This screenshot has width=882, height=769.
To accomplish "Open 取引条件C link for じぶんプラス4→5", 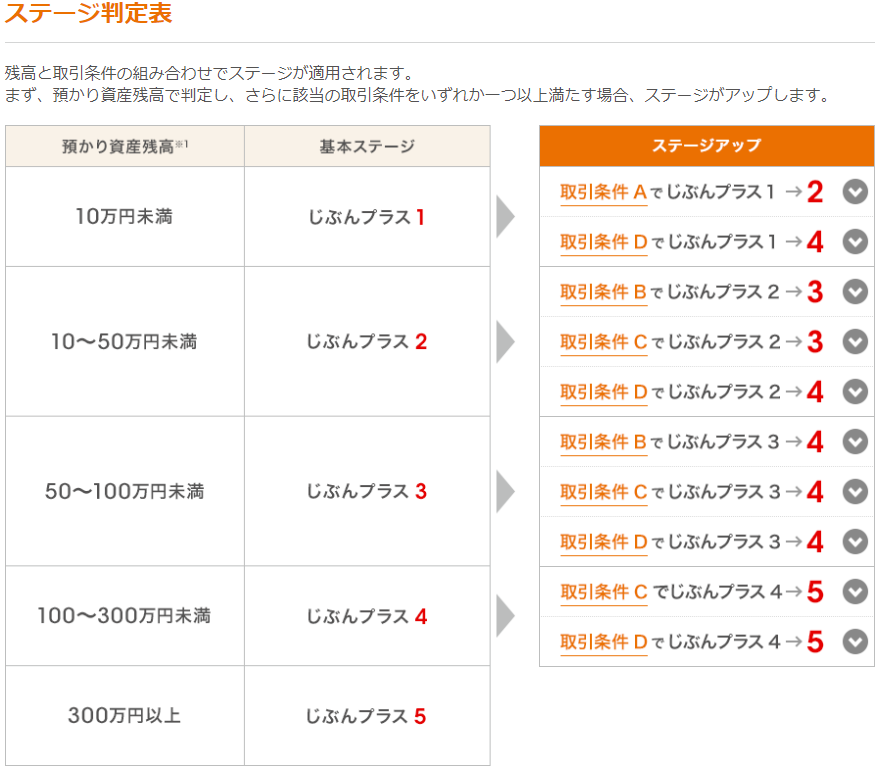I will tap(604, 593).
